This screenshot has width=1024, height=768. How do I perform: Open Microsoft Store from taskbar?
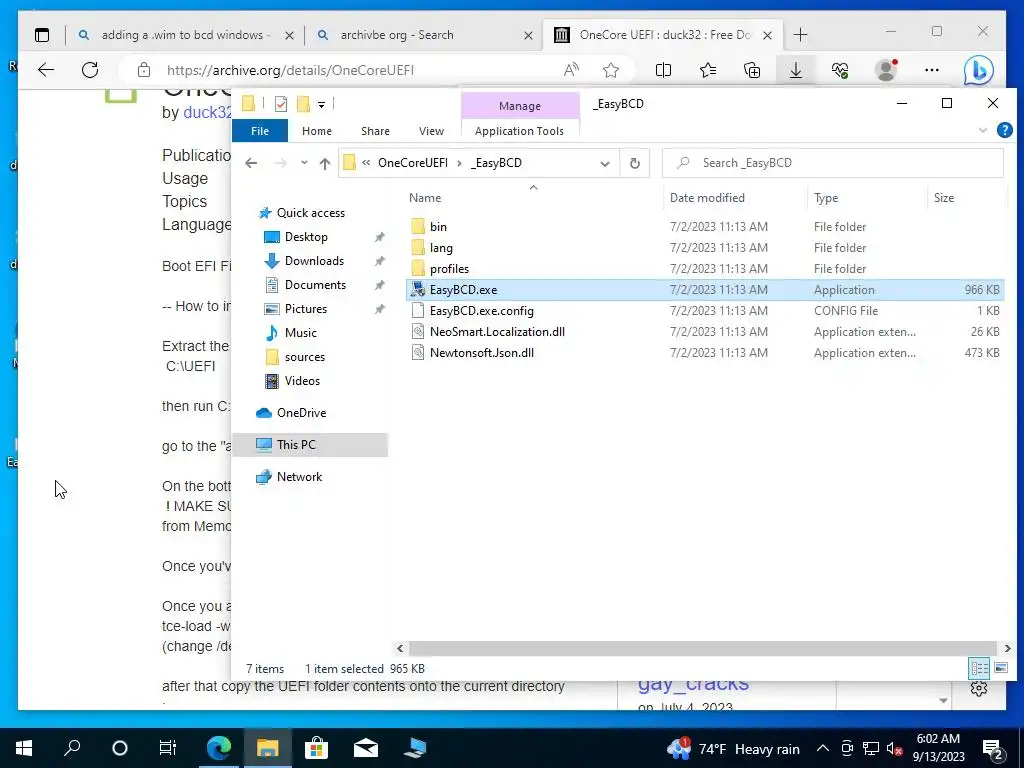tap(317, 748)
